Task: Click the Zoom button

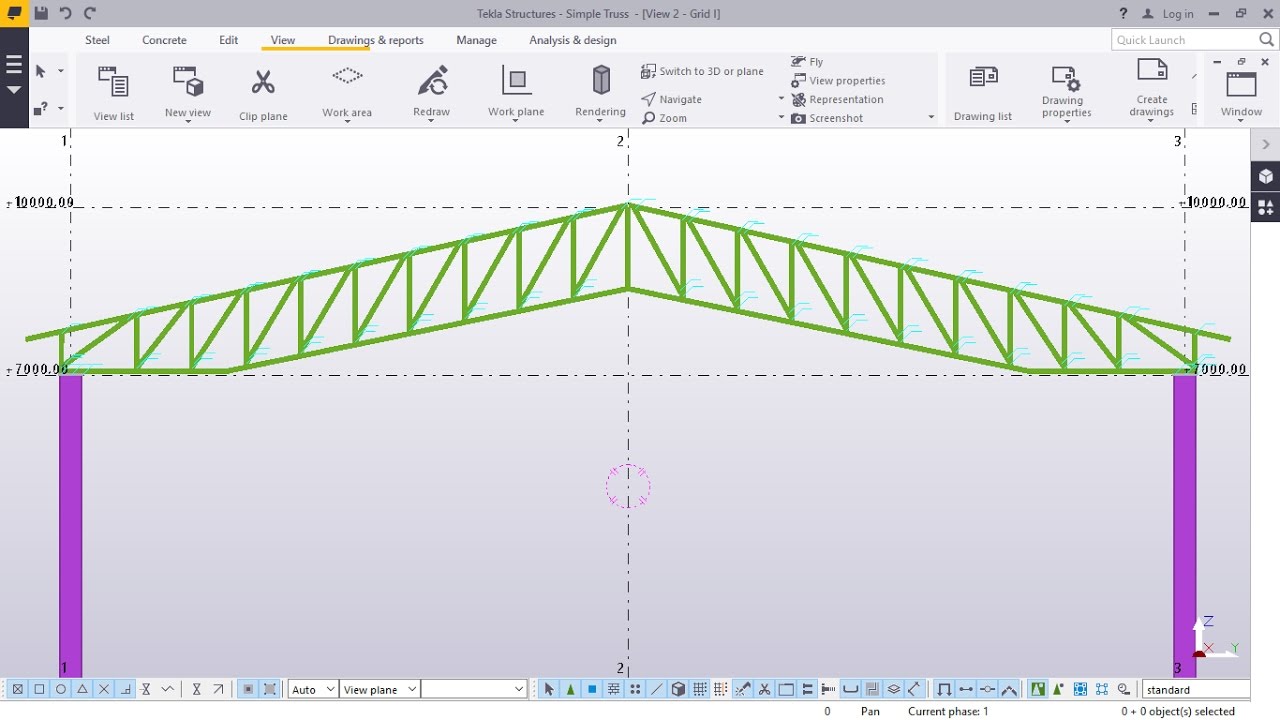Action: 664,118
